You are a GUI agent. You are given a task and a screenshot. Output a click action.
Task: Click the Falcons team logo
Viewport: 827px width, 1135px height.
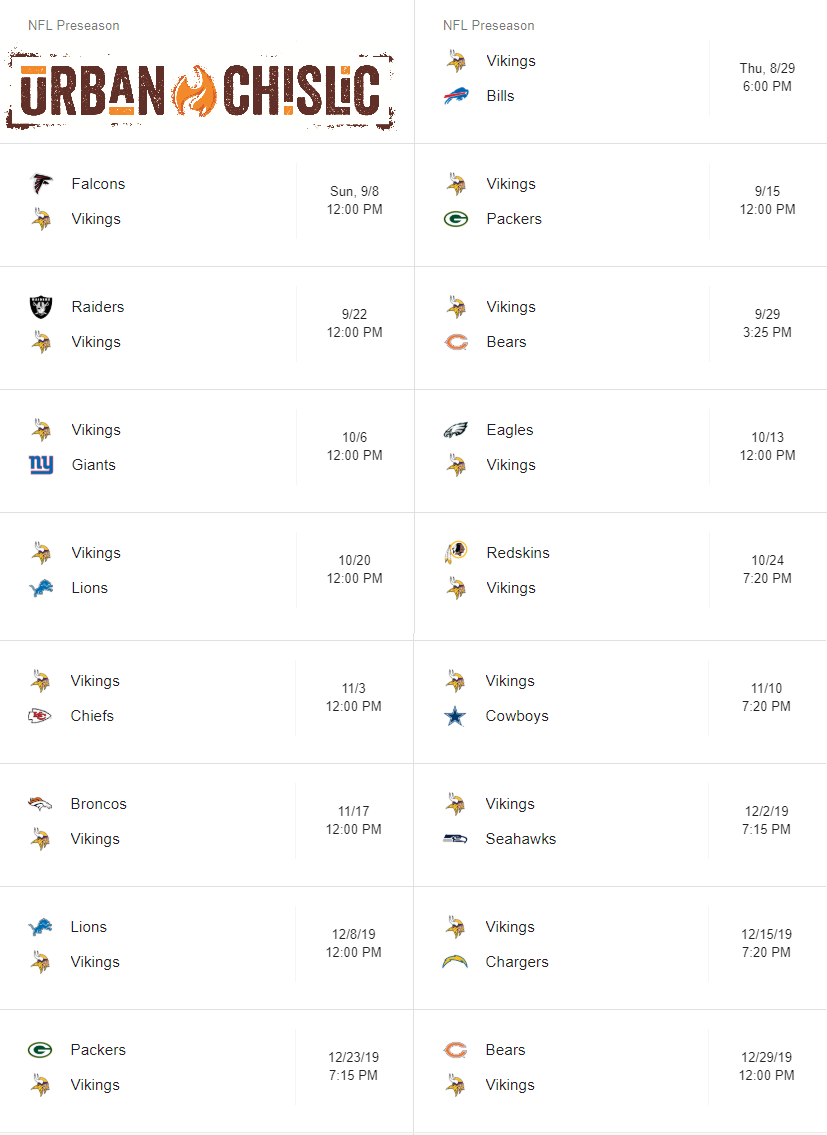(41, 184)
